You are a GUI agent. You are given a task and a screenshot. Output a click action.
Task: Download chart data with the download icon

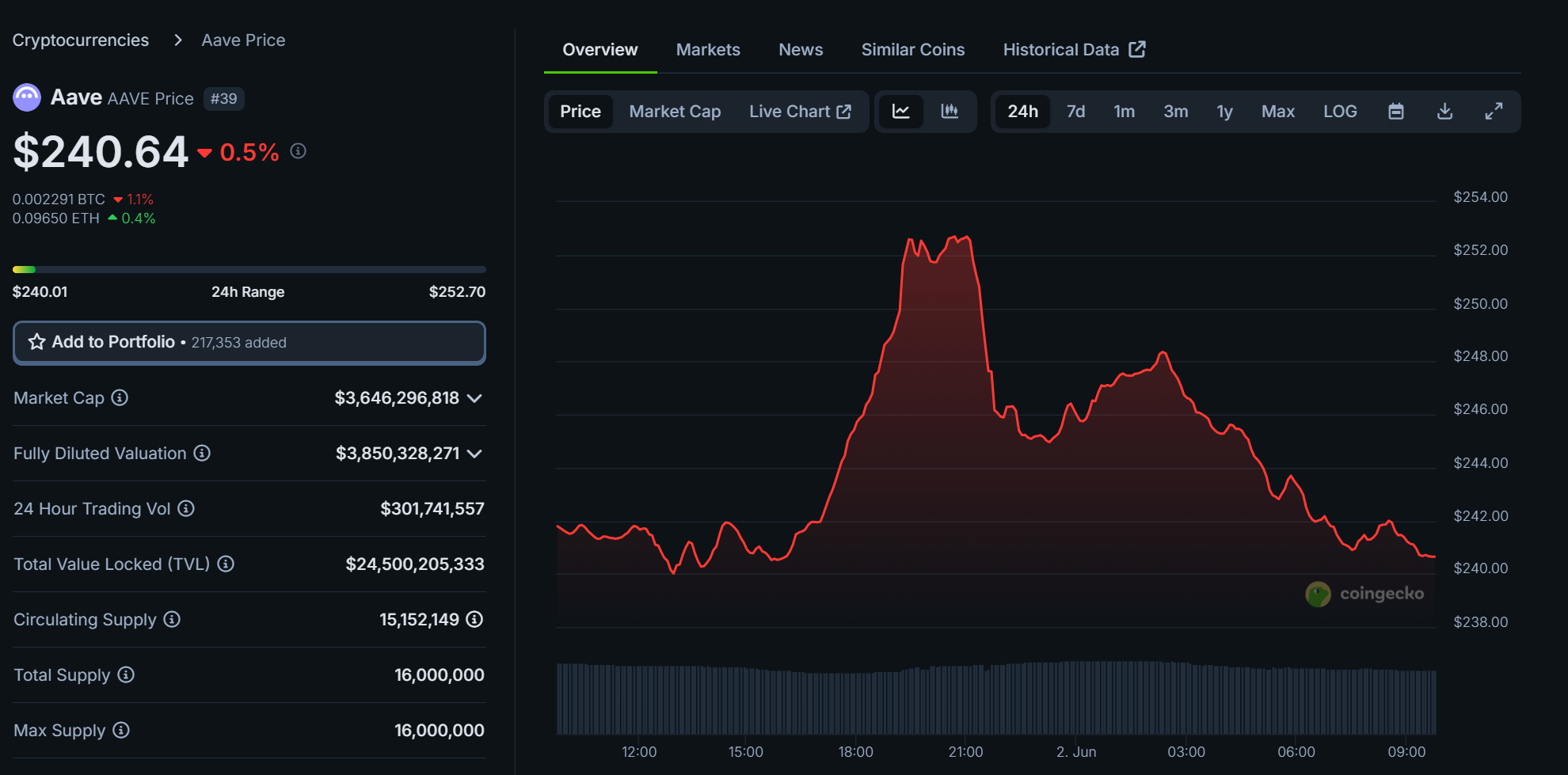click(1444, 112)
